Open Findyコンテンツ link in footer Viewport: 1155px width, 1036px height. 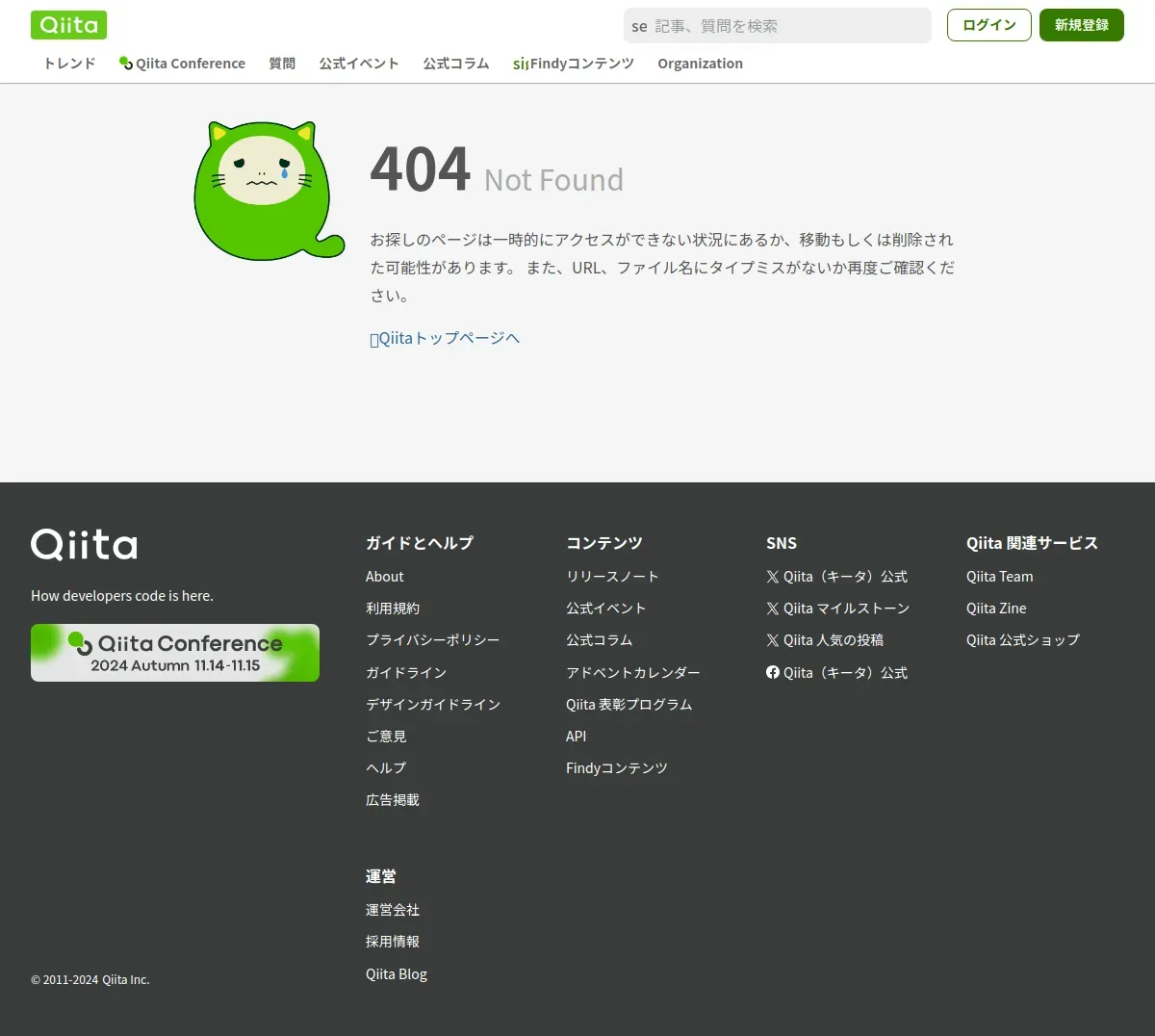(617, 768)
